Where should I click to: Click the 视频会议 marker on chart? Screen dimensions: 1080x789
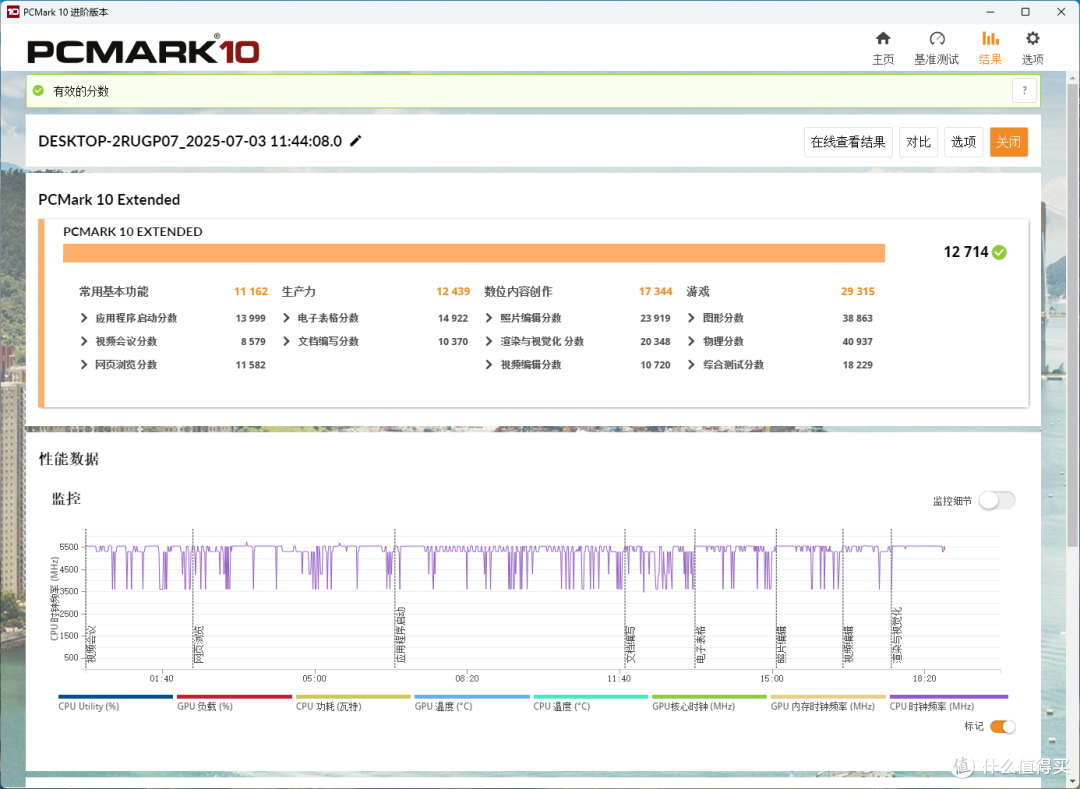click(x=90, y=644)
